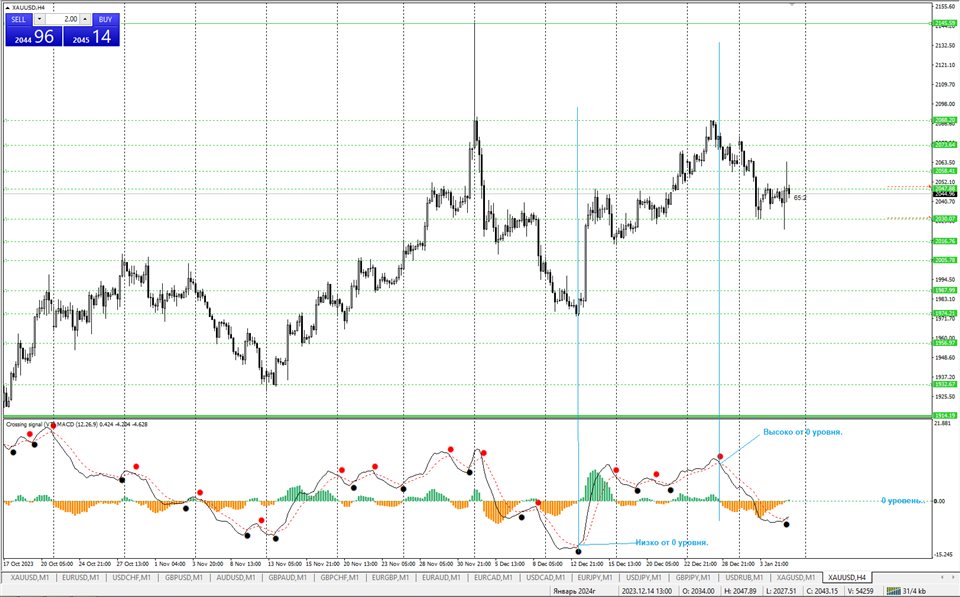Switch to the USDJPY,M1 chart tab
The width and height of the screenshot is (960, 597).
tap(643, 577)
